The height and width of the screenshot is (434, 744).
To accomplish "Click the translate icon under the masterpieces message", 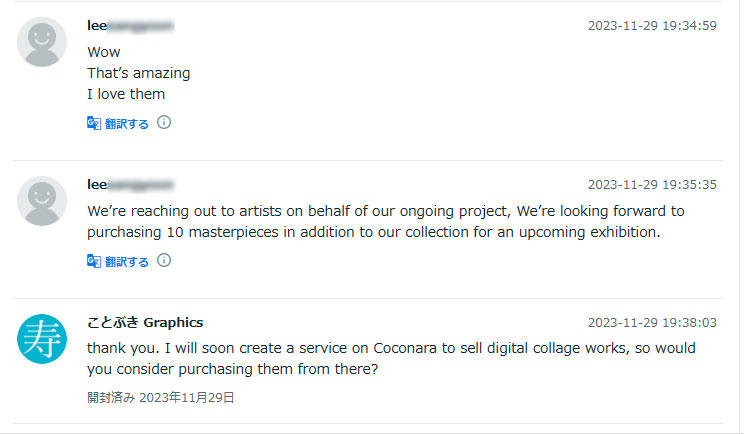I will (x=94, y=261).
